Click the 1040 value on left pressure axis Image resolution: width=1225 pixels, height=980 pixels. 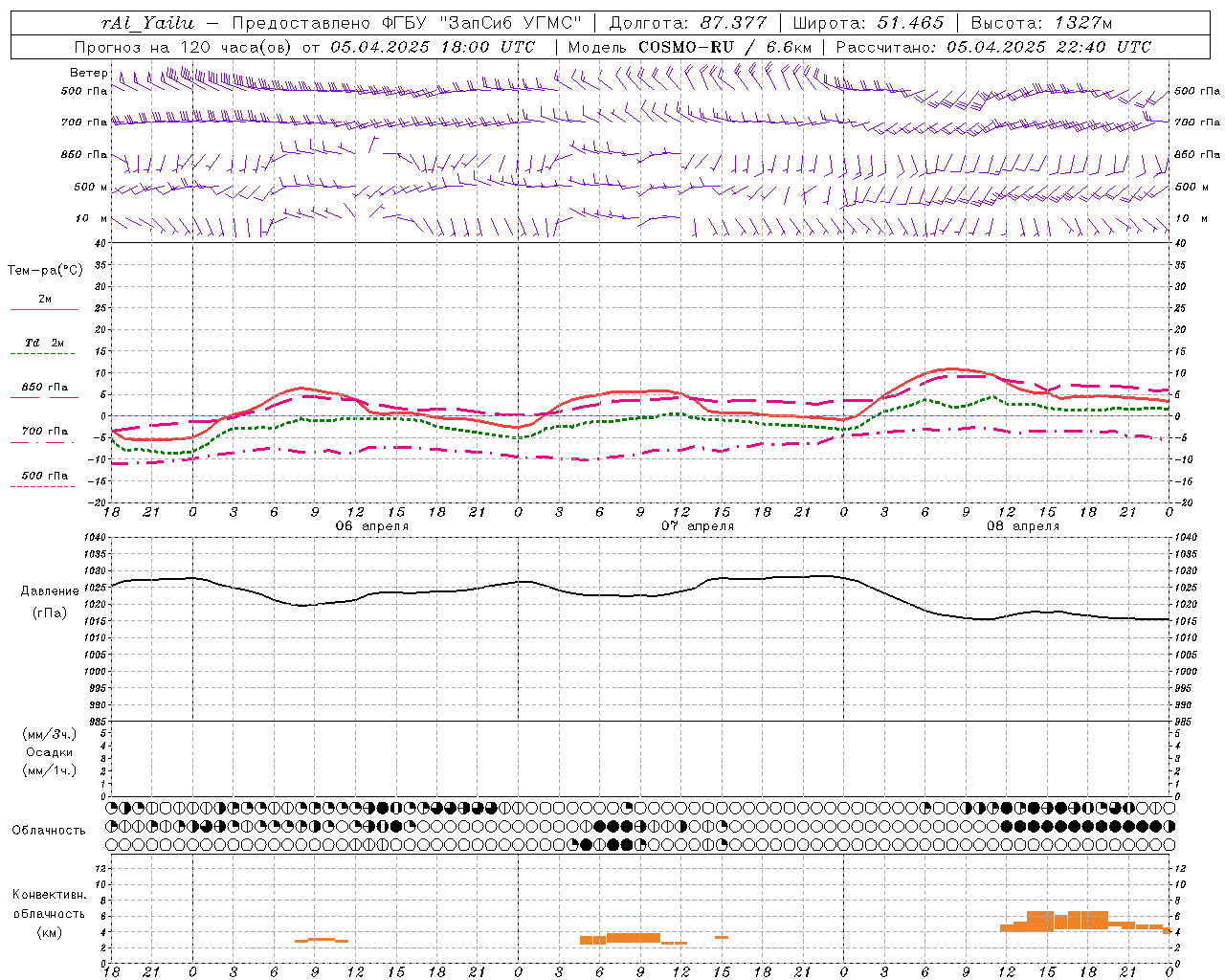94,538
